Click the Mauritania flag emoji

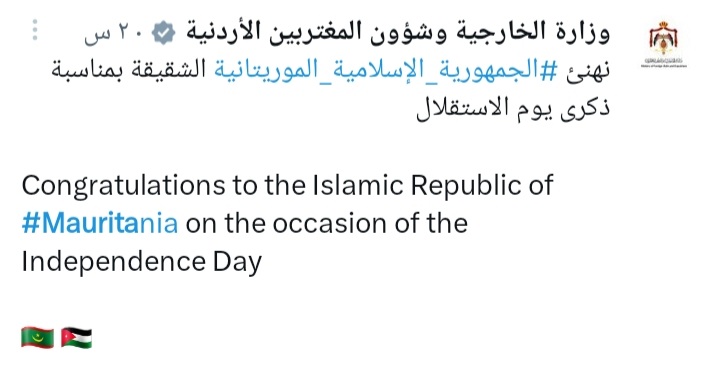point(37,338)
